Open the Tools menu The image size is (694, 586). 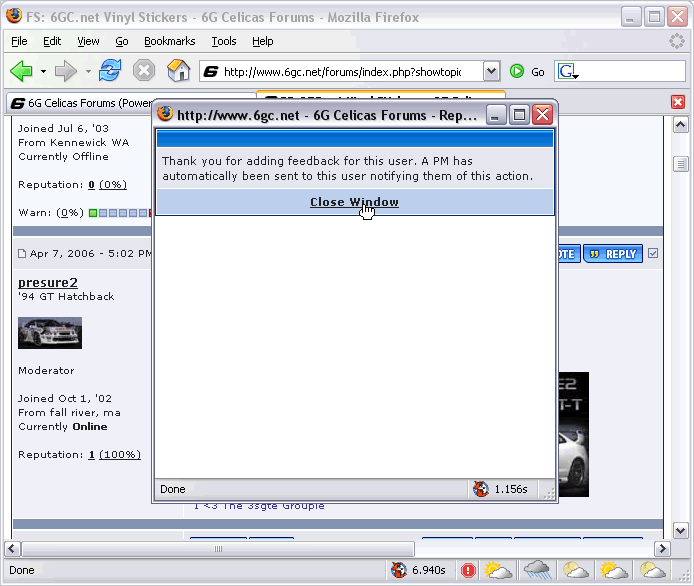point(224,41)
